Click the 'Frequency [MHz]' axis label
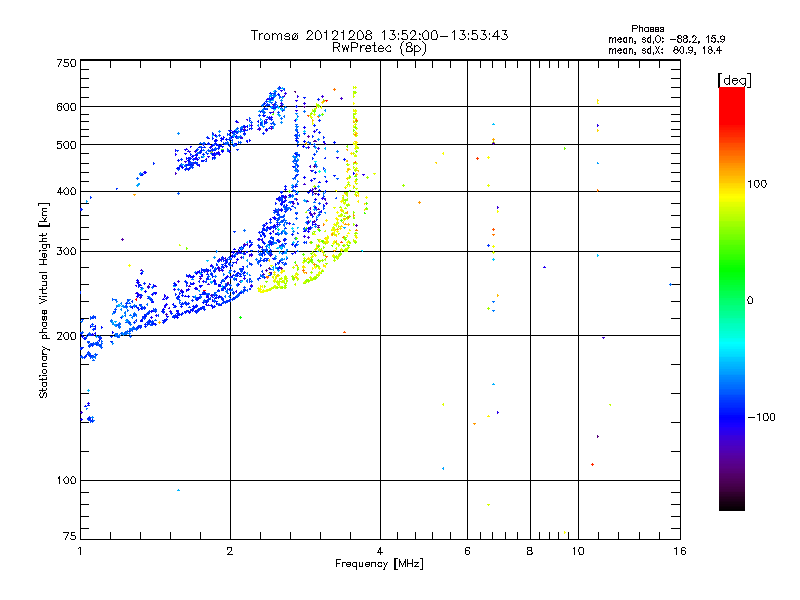This screenshot has width=800, height=600. 379,564
